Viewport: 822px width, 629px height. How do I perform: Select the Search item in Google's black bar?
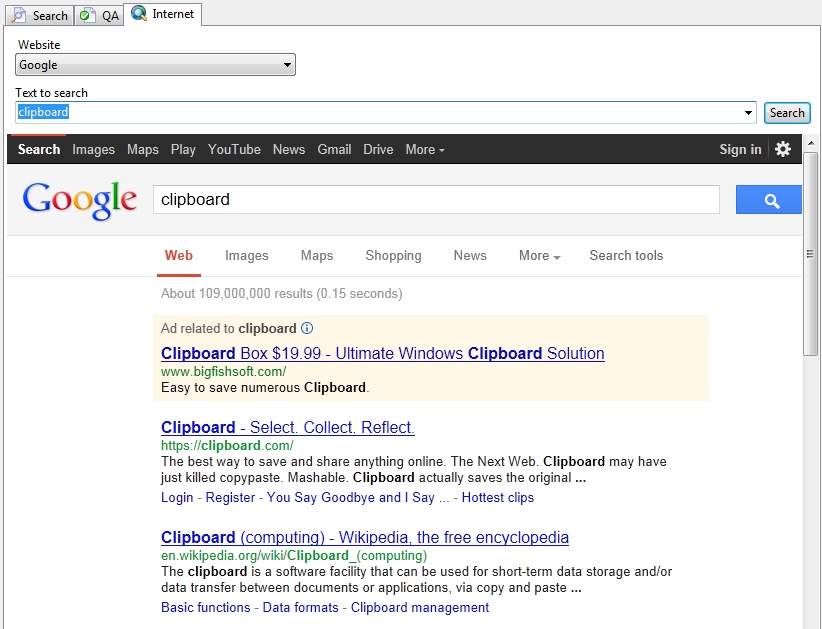[x=39, y=149]
